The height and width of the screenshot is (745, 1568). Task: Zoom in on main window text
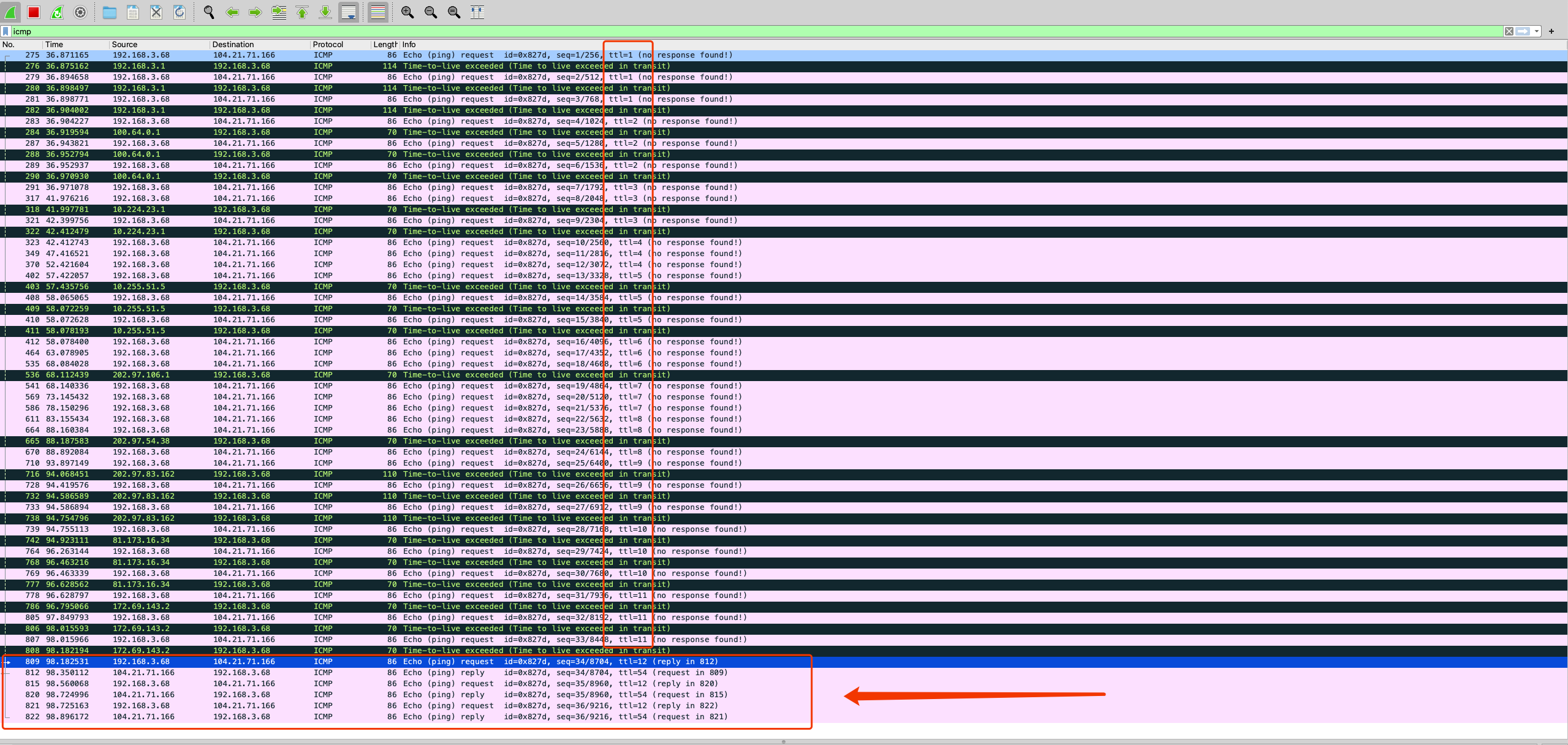pyautogui.click(x=407, y=12)
